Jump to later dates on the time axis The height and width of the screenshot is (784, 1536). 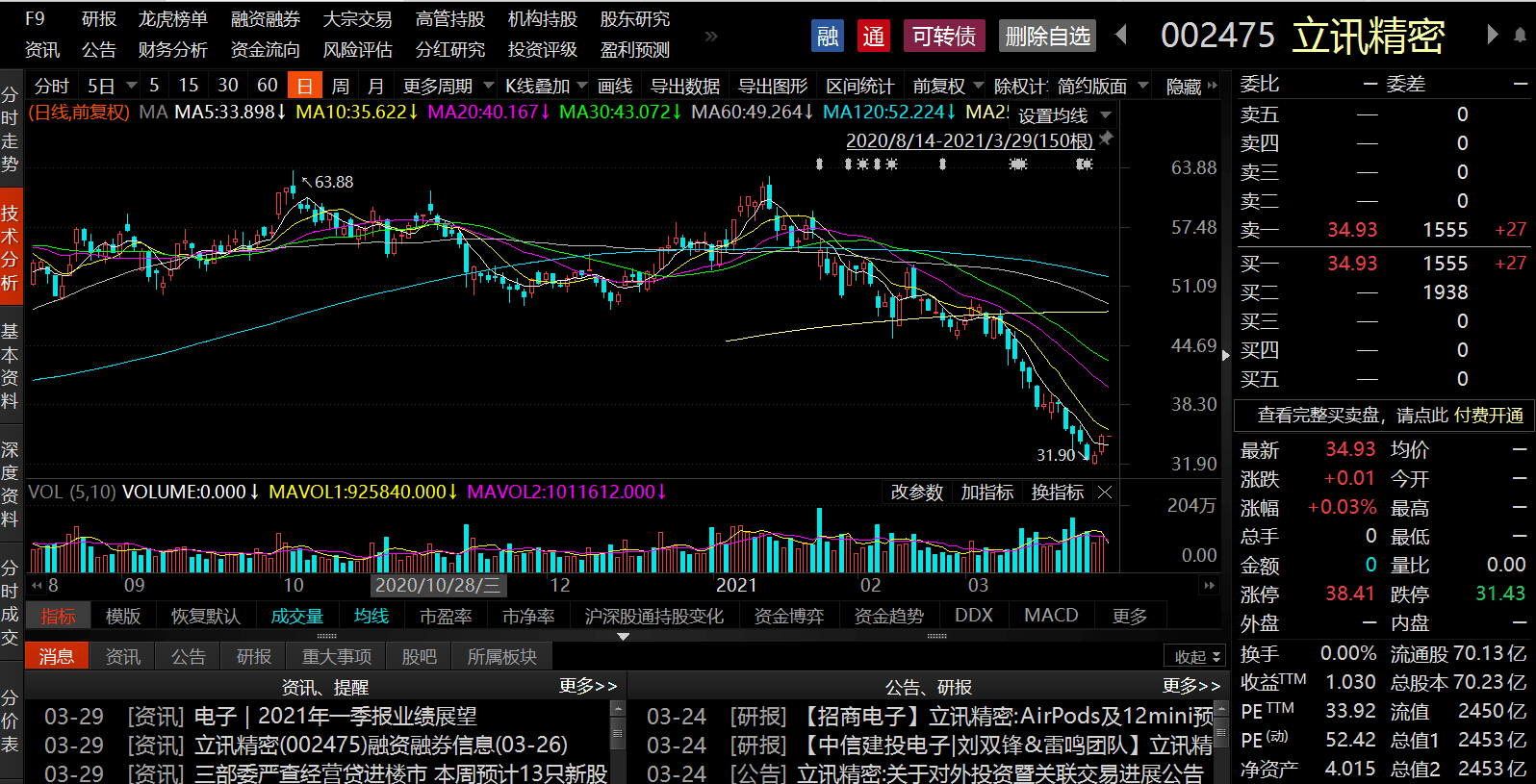pyautogui.click(x=1210, y=585)
